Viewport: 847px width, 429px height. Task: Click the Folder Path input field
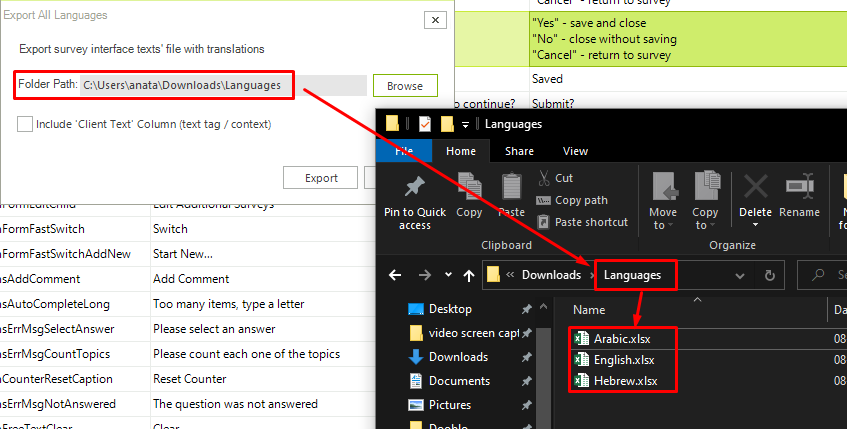point(223,85)
